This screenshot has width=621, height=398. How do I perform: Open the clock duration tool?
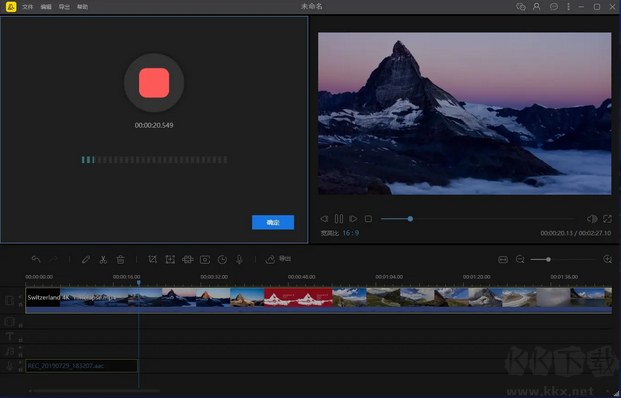tap(222, 259)
